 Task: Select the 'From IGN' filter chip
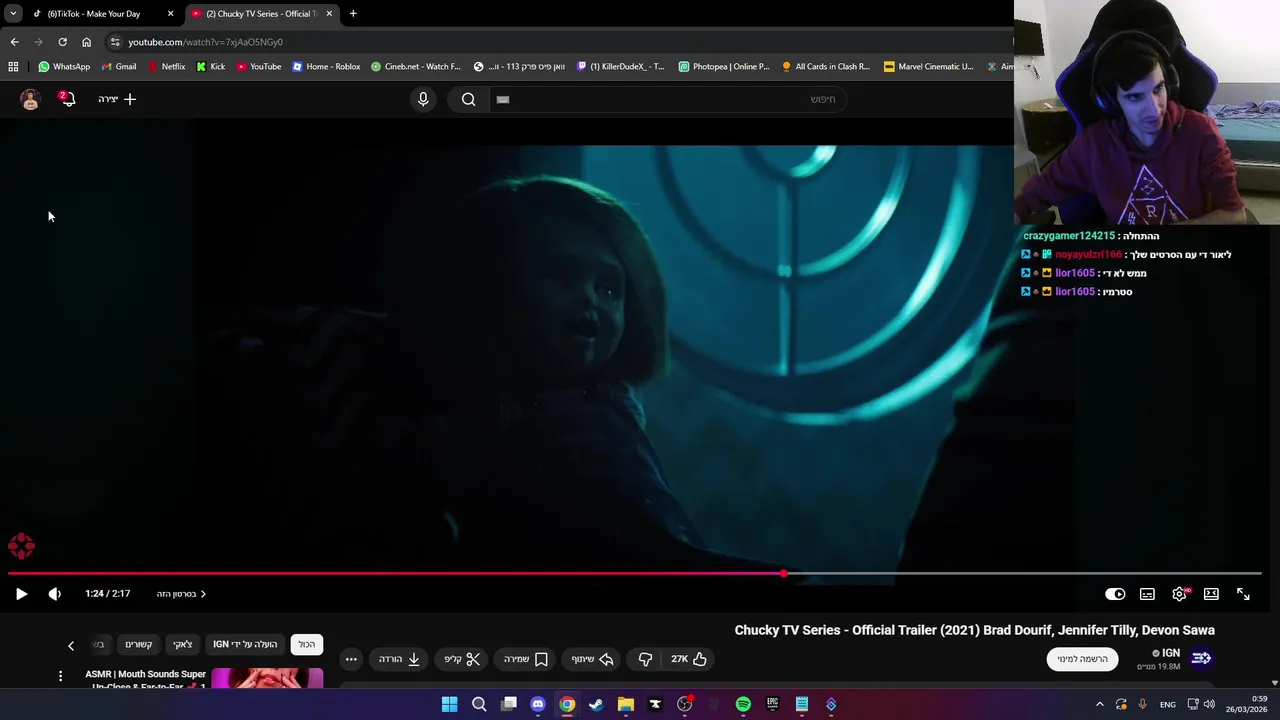coord(245,644)
